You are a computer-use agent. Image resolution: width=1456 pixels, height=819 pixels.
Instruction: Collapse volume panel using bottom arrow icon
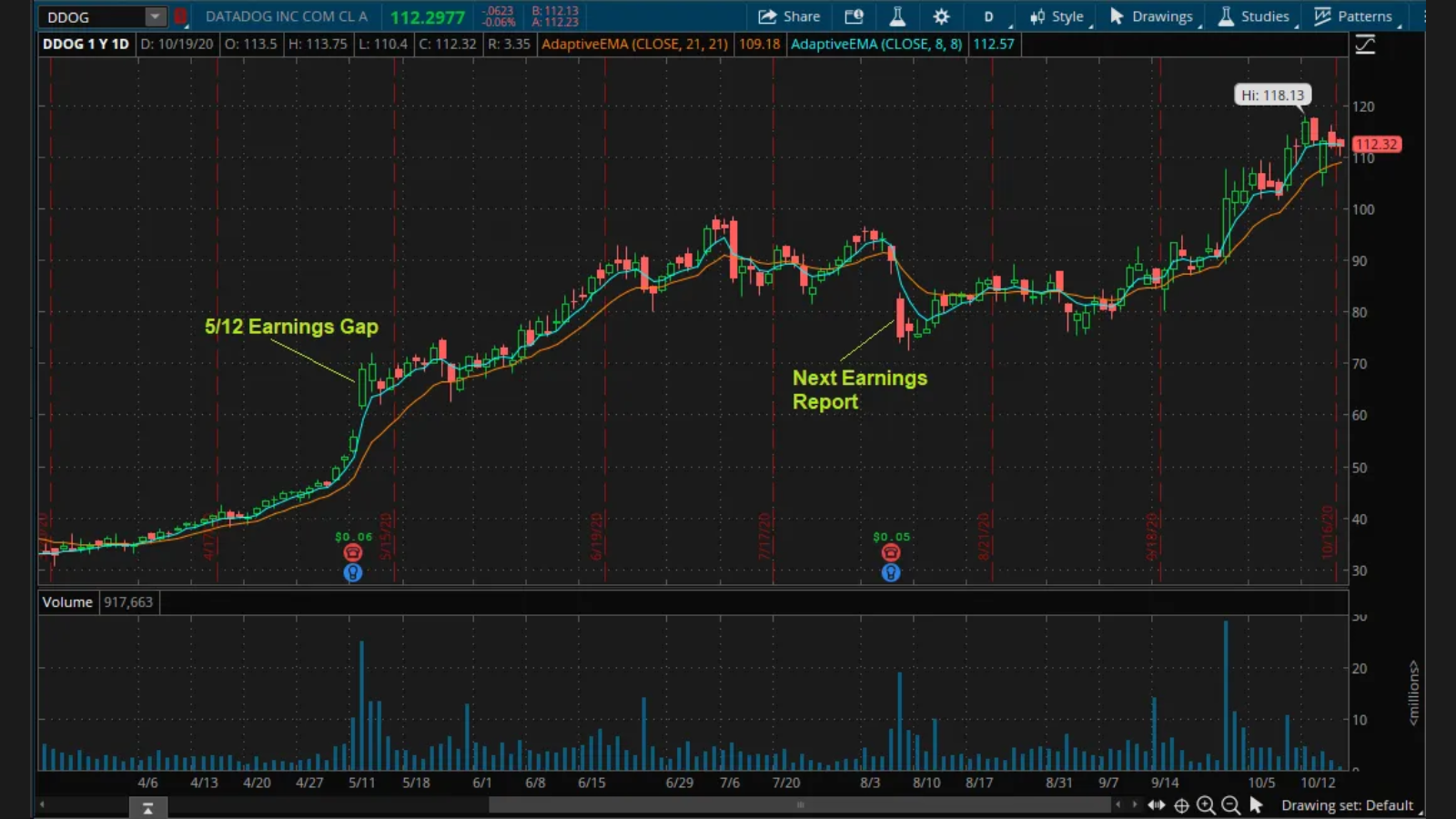pyautogui.click(x=147, y=807)
